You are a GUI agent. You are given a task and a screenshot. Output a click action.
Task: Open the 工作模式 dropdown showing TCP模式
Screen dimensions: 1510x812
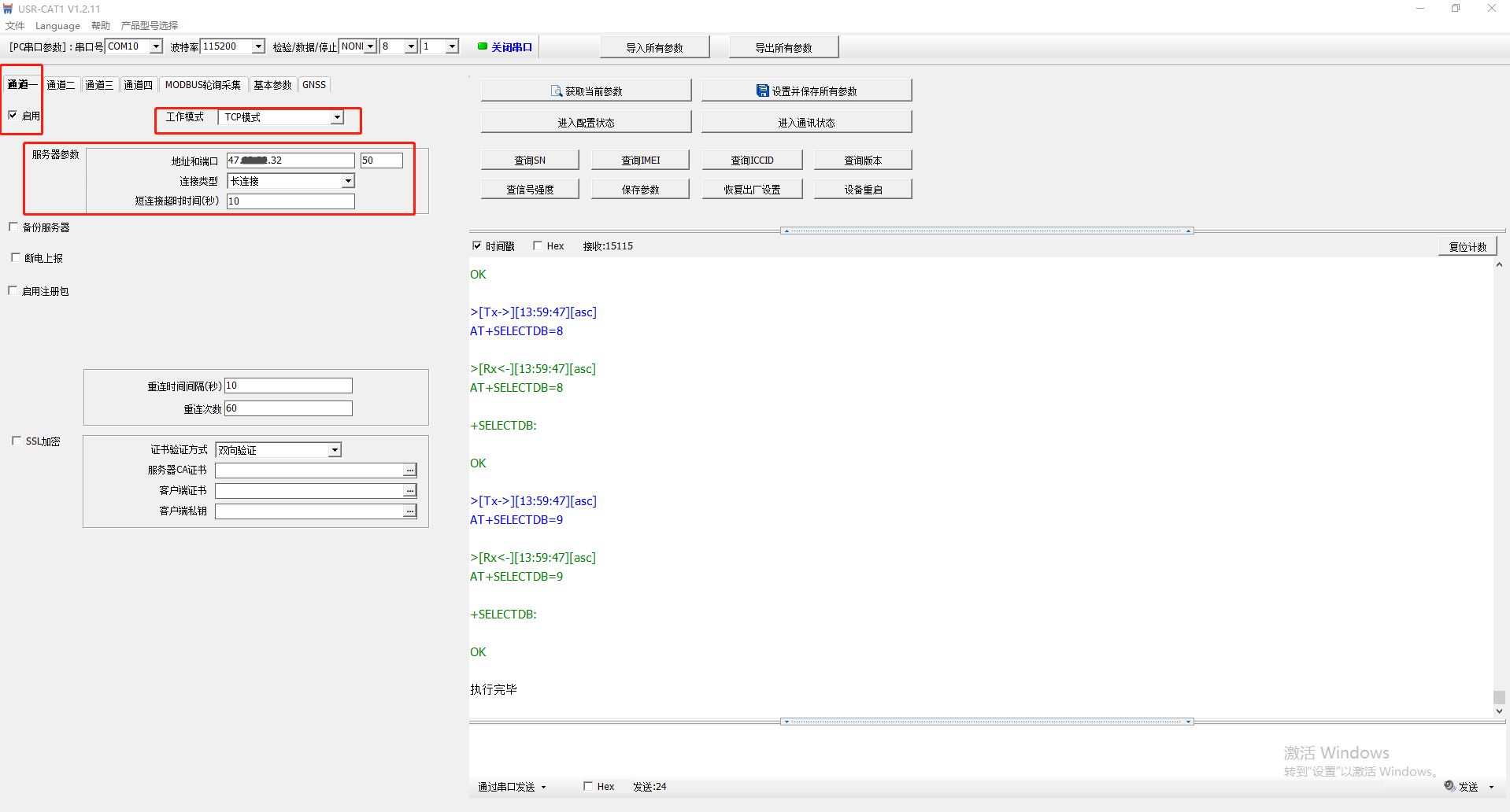pos(337,117)
